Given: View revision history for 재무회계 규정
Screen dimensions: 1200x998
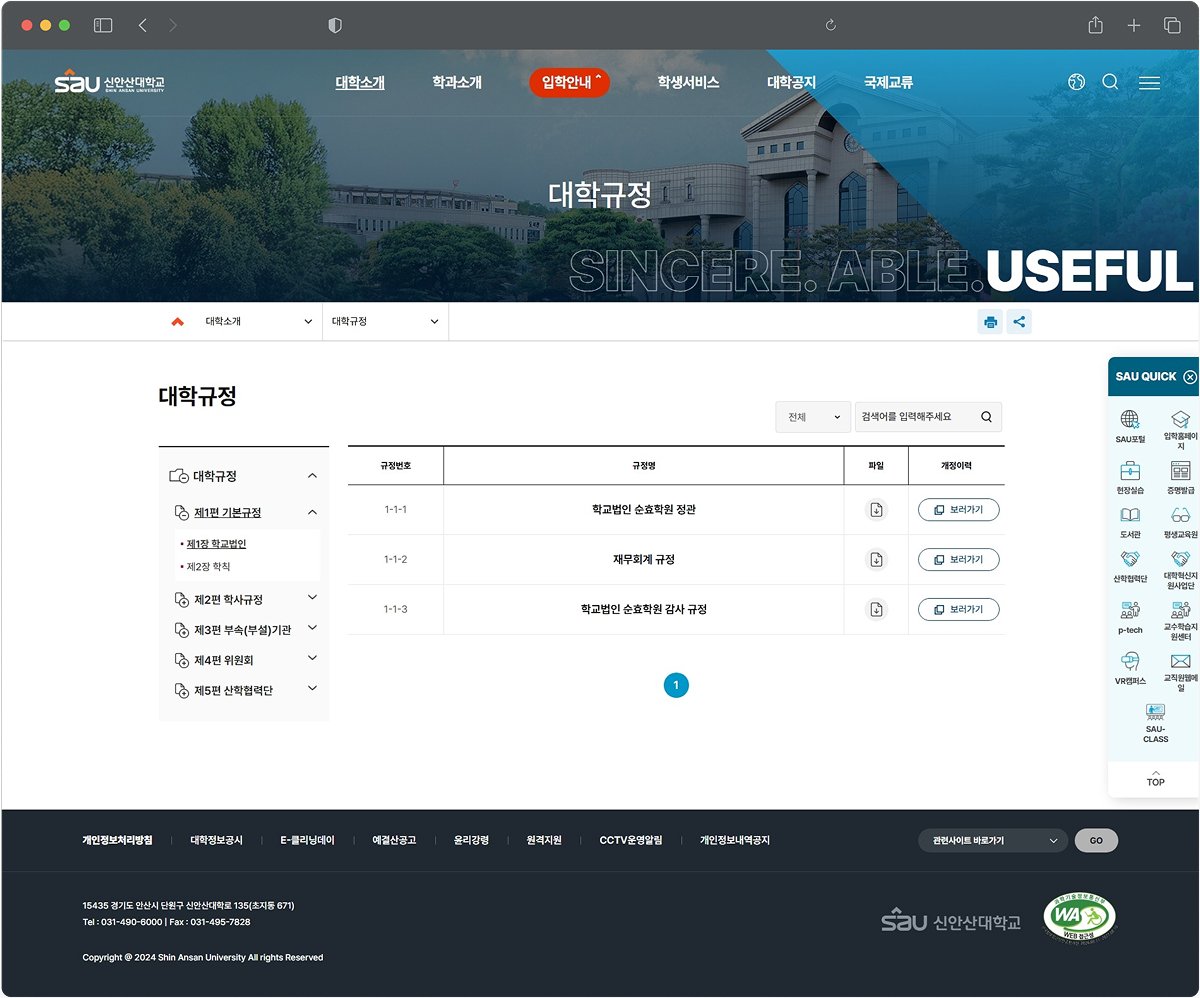Looking at the screenshot, I should click(958, 560).
